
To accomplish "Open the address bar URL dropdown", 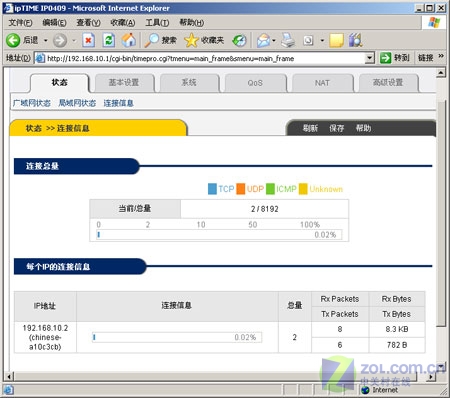I will coord(369,58).
